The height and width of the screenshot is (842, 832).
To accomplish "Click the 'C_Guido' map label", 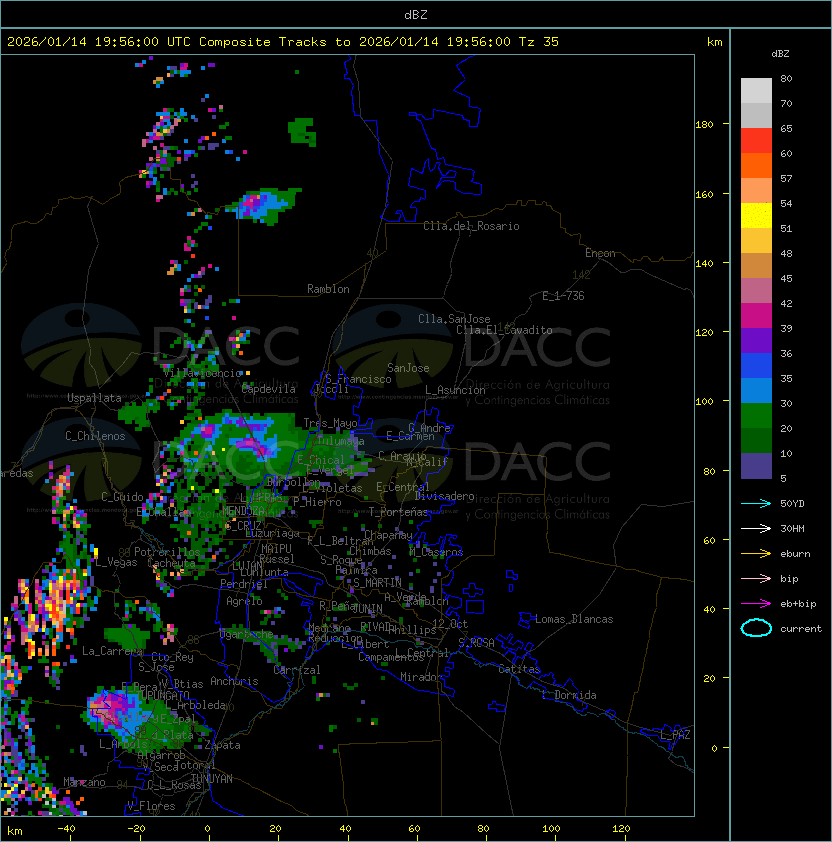I will (122, 497).
